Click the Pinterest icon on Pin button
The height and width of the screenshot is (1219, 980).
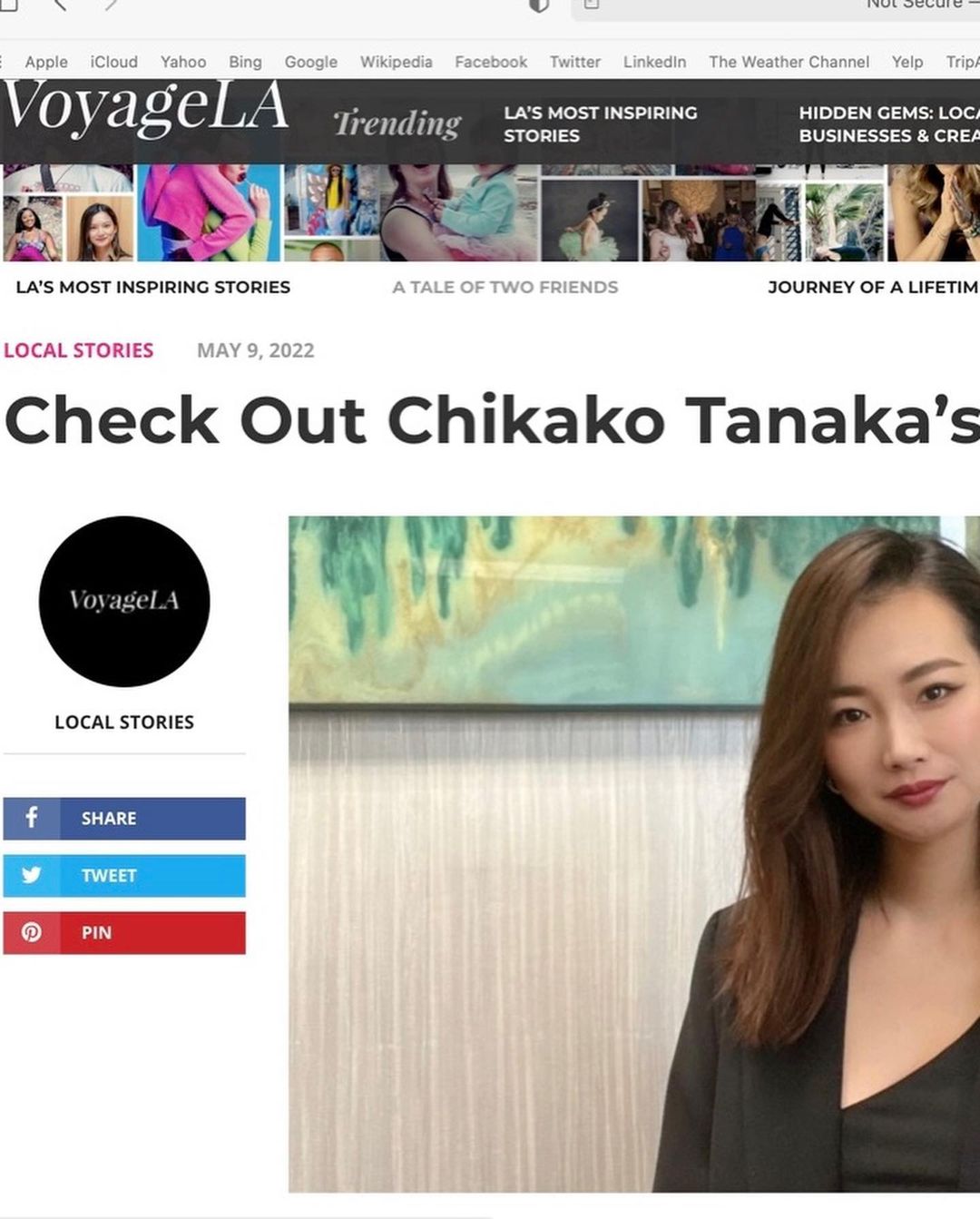point(32,932)
